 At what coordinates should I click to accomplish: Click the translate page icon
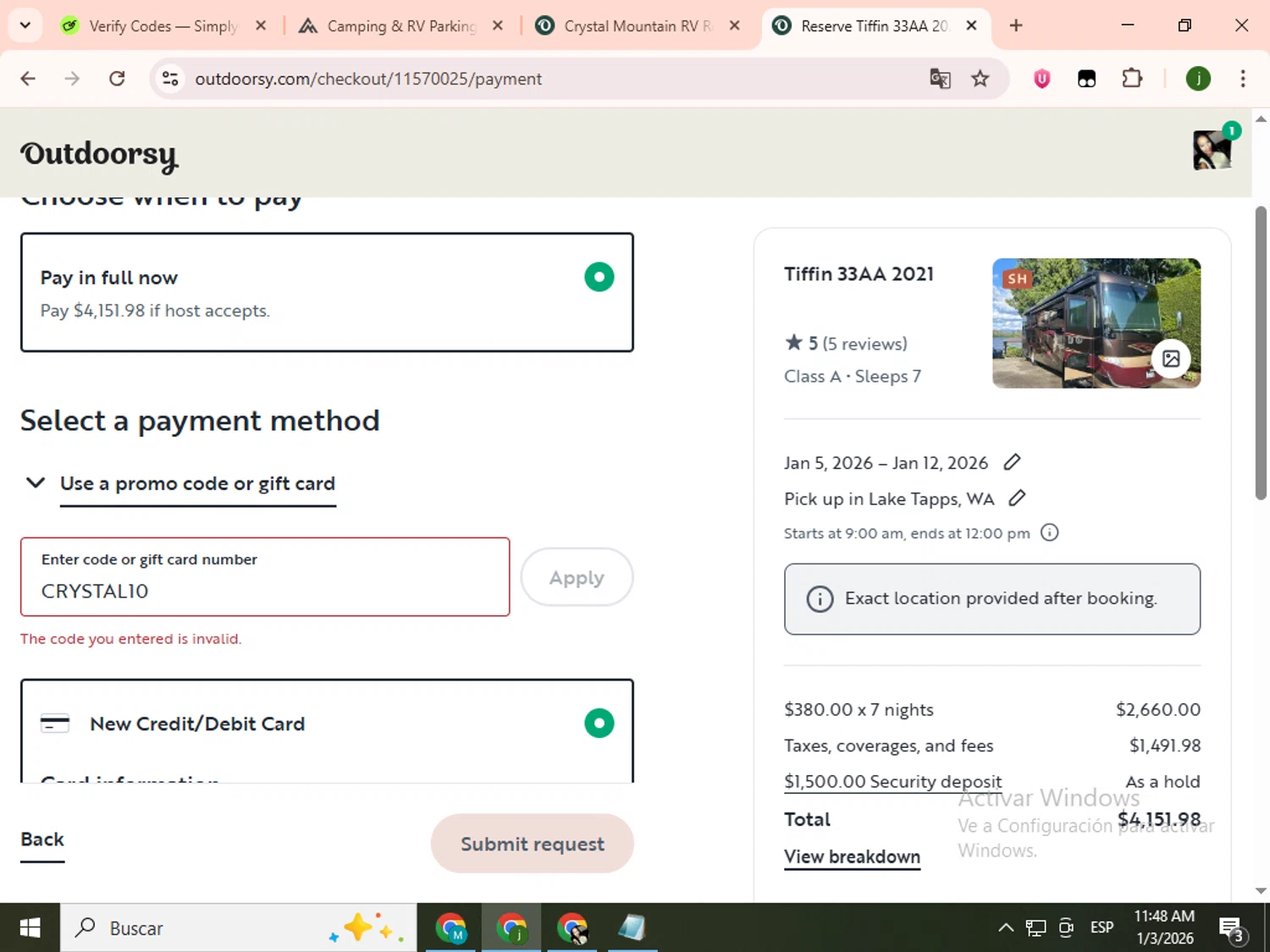[x=940, y=79]
